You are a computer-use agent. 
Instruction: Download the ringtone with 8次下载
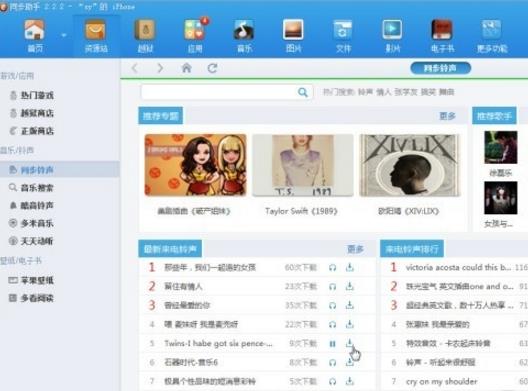[x=350, y=362]
